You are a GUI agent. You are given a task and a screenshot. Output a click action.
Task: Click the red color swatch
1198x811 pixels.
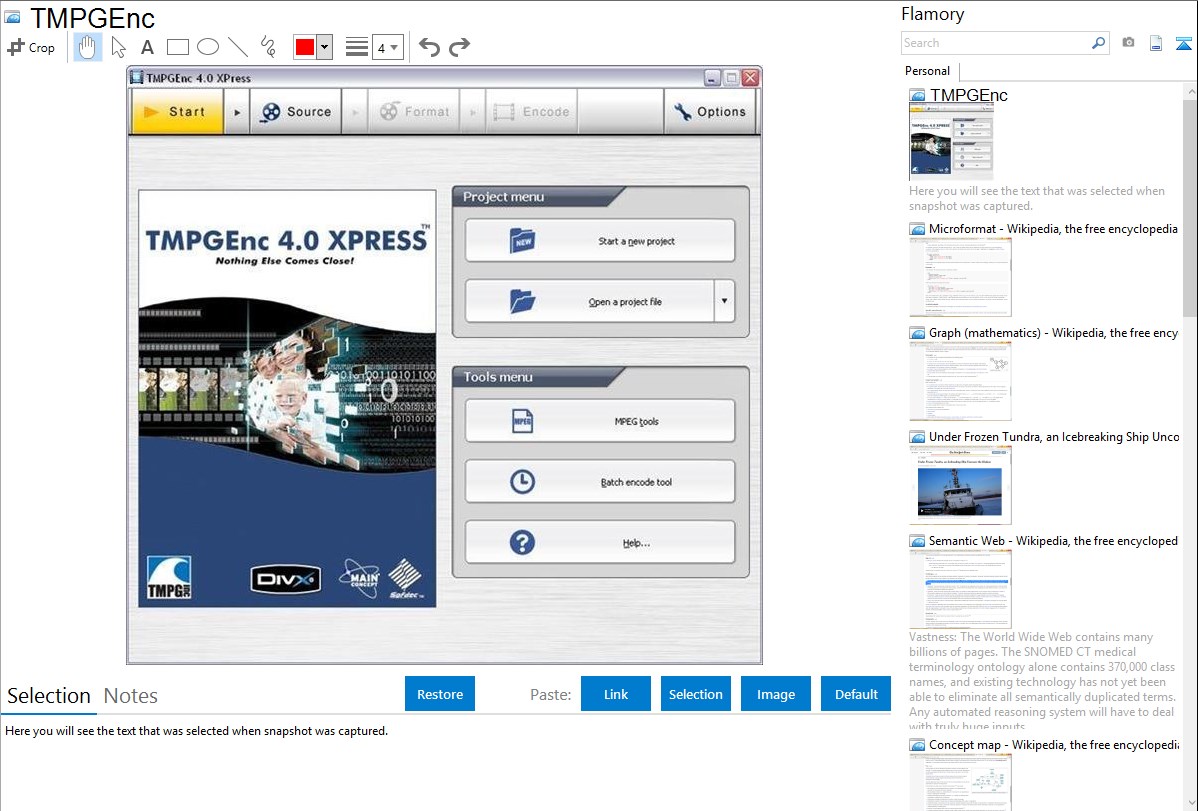pos(305,47)
